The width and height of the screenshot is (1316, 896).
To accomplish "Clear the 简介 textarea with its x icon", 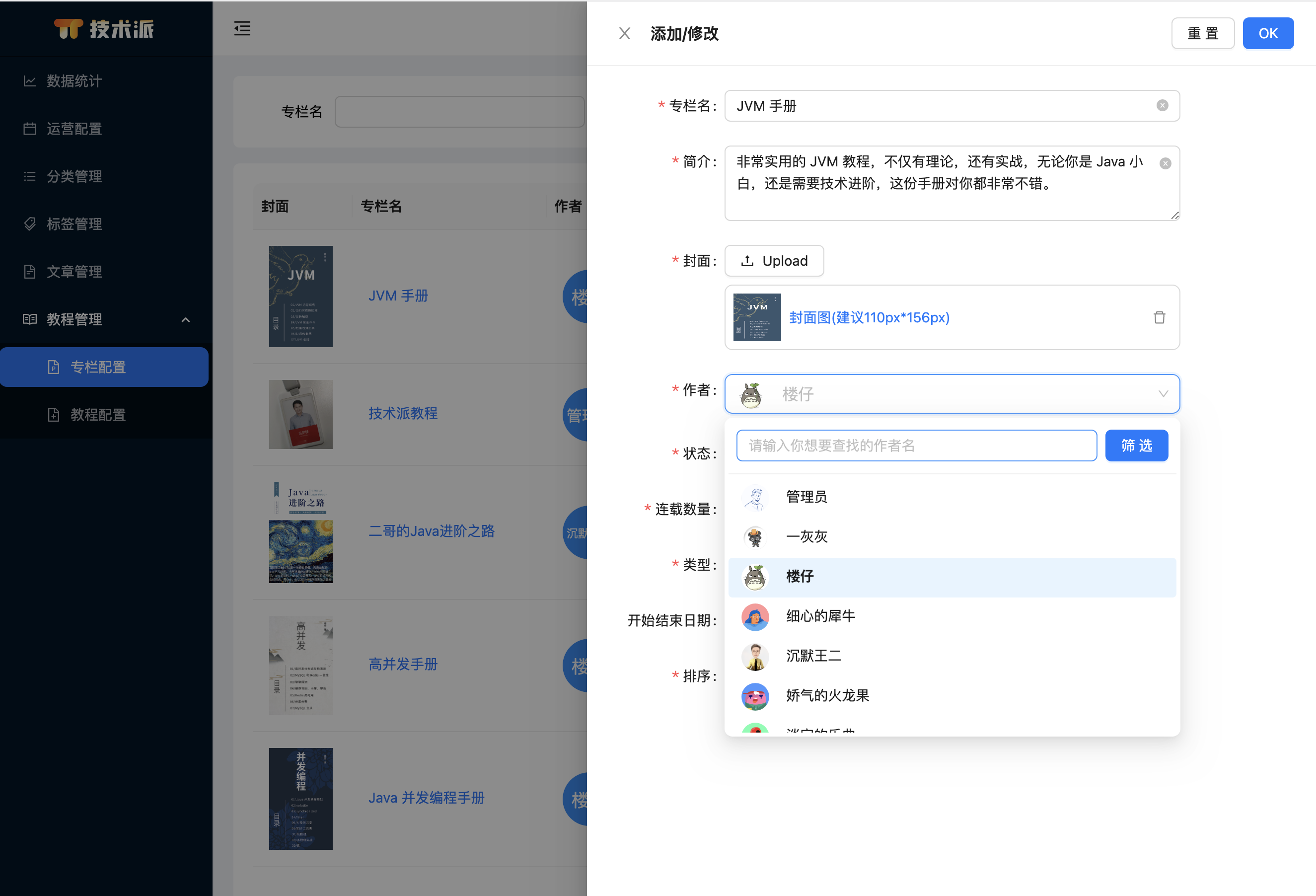I will (1165, 164).
